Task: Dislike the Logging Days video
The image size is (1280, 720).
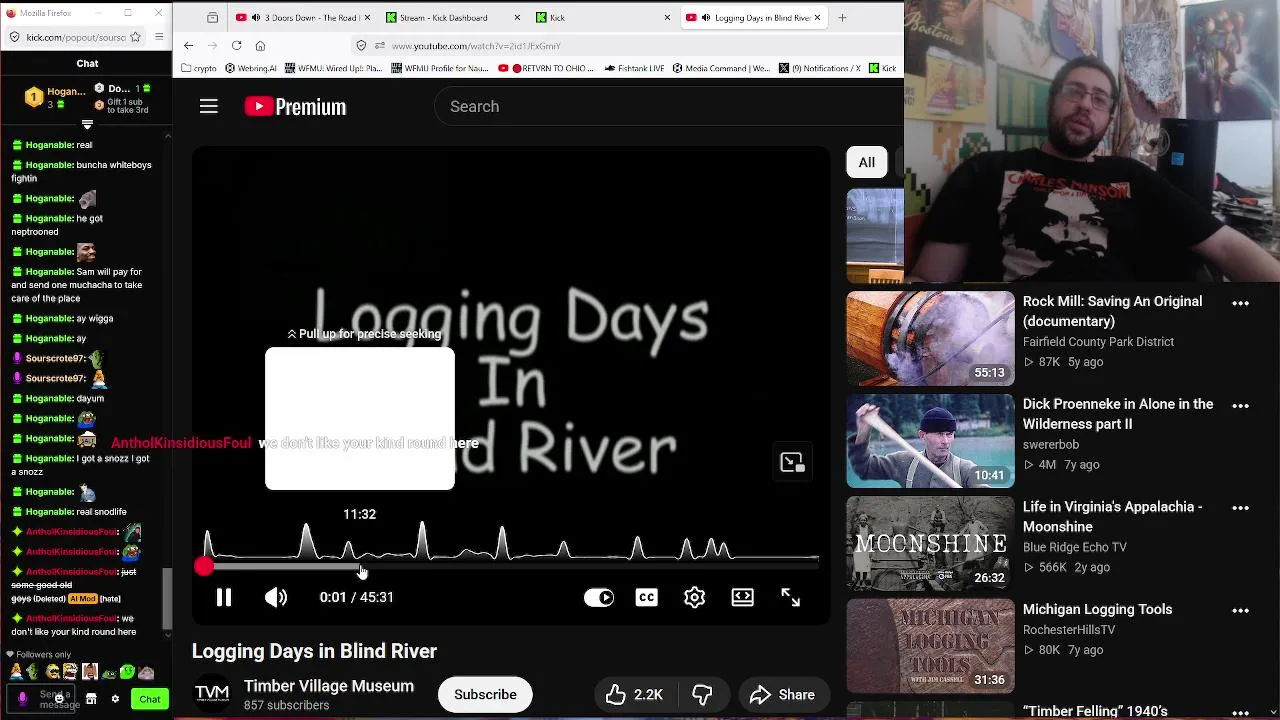Action: coord(702,694)
